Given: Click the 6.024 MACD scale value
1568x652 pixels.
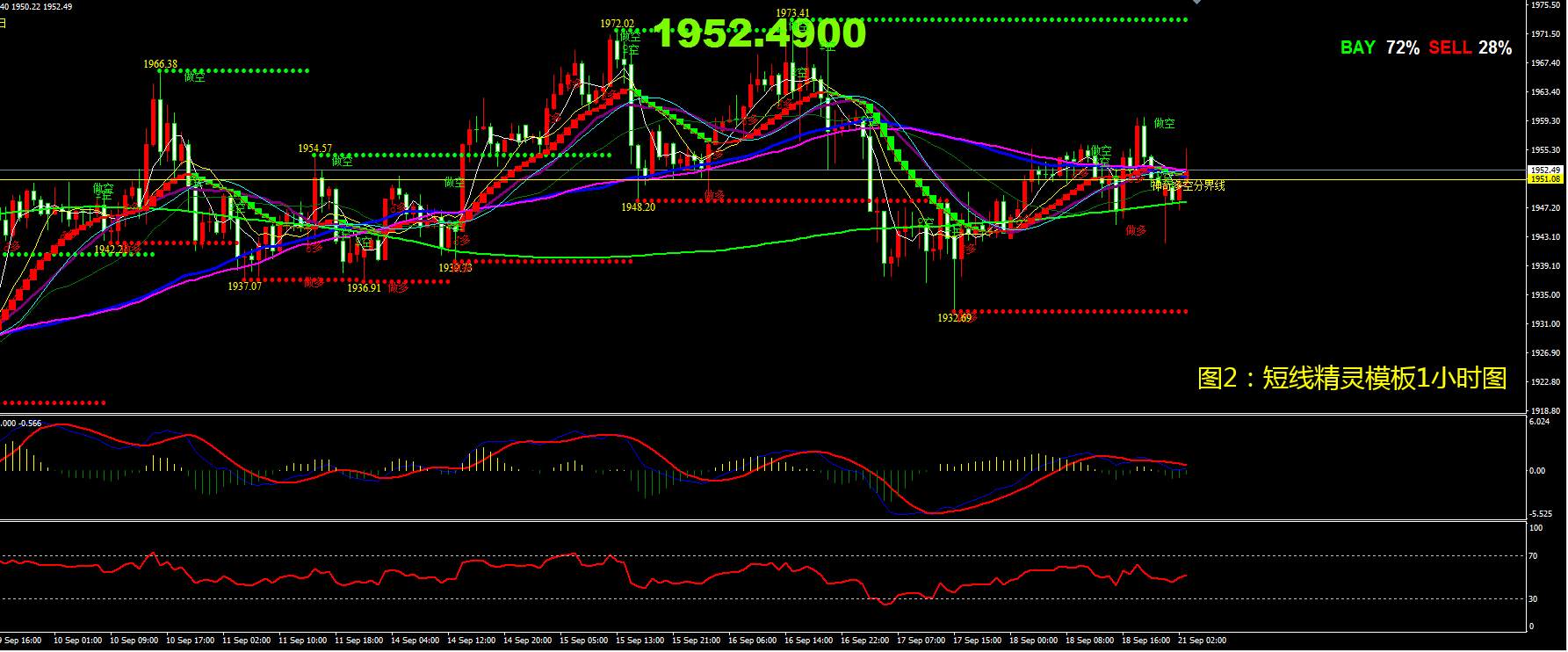Looking at the screenshot, I should pyautogui.click(x=1539, y=422).
